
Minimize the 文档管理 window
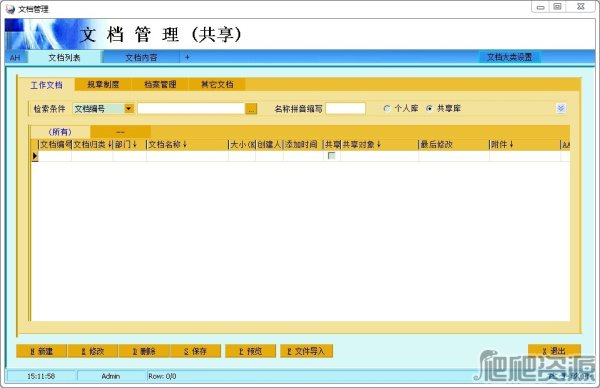[x=540, y=7]
